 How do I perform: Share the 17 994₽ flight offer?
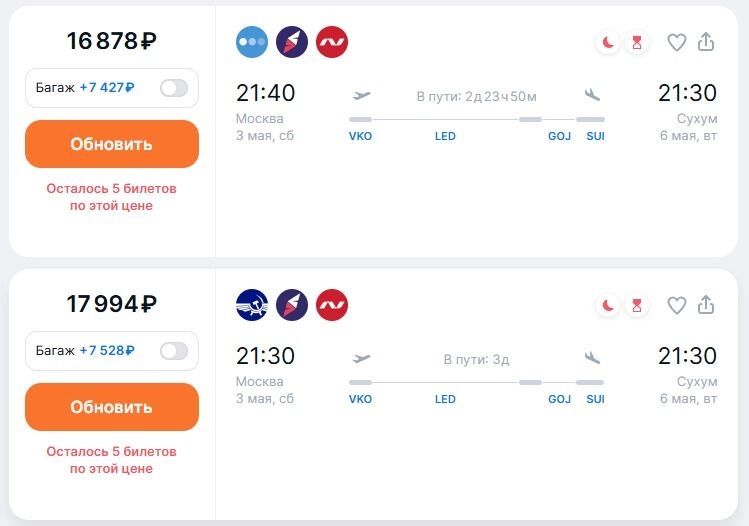[x=706, y=304]
